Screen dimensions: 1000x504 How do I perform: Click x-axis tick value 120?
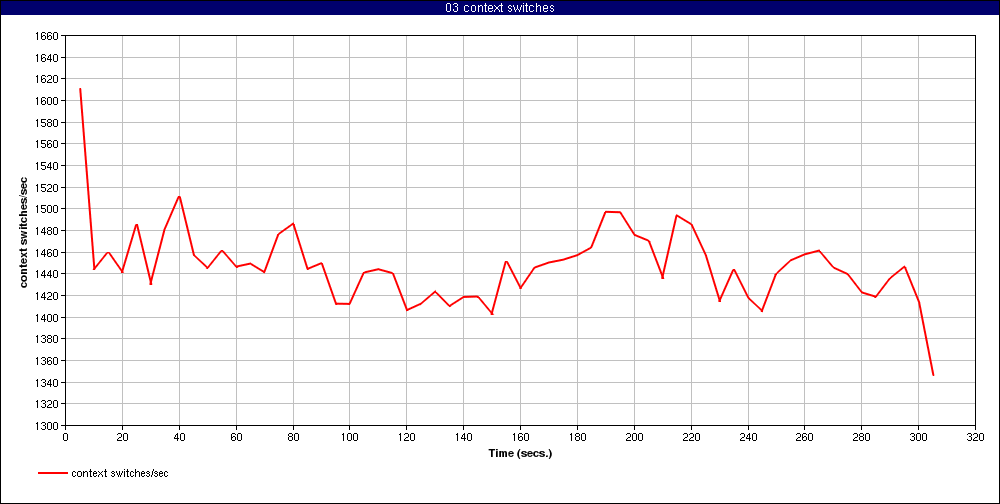[406, 437]
